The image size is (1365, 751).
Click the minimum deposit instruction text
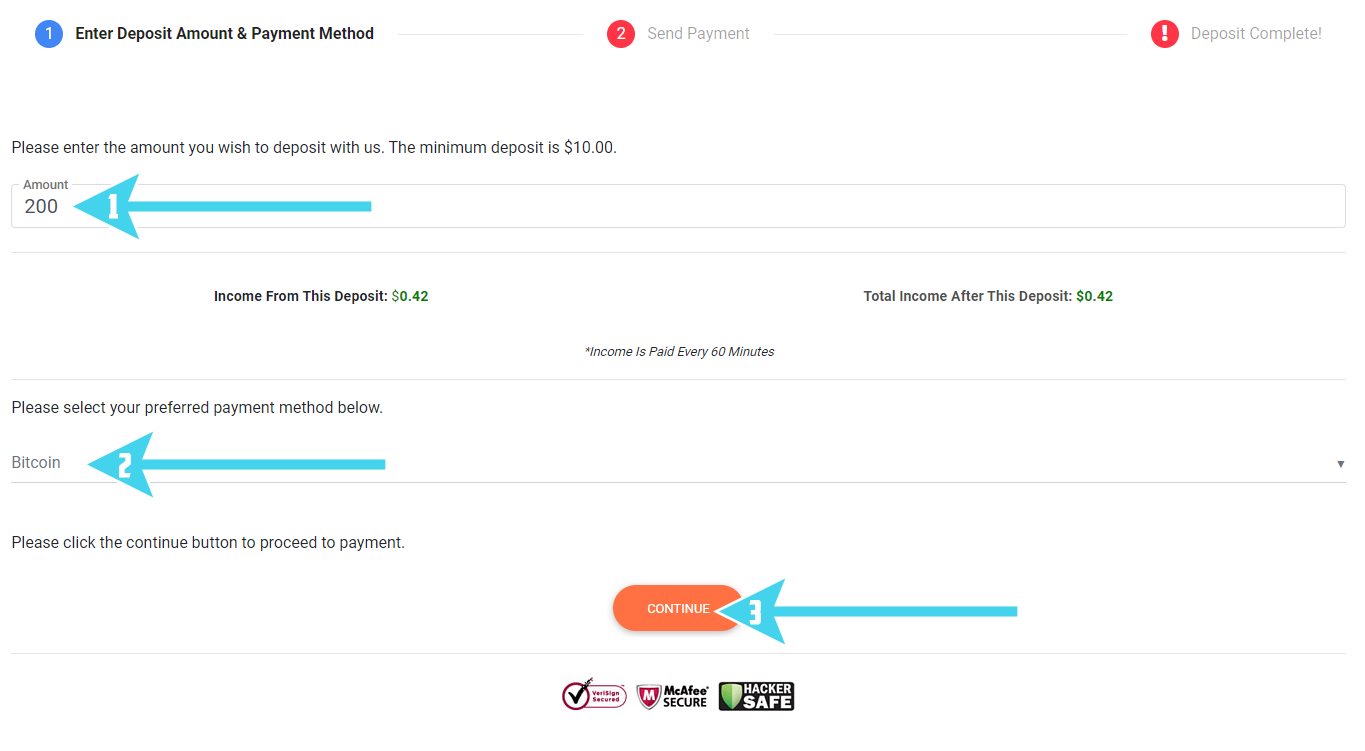(314, 147)
